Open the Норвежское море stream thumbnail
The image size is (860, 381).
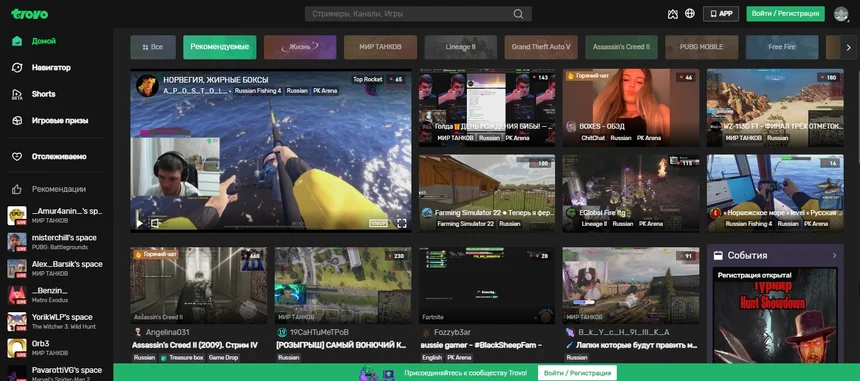775,193
